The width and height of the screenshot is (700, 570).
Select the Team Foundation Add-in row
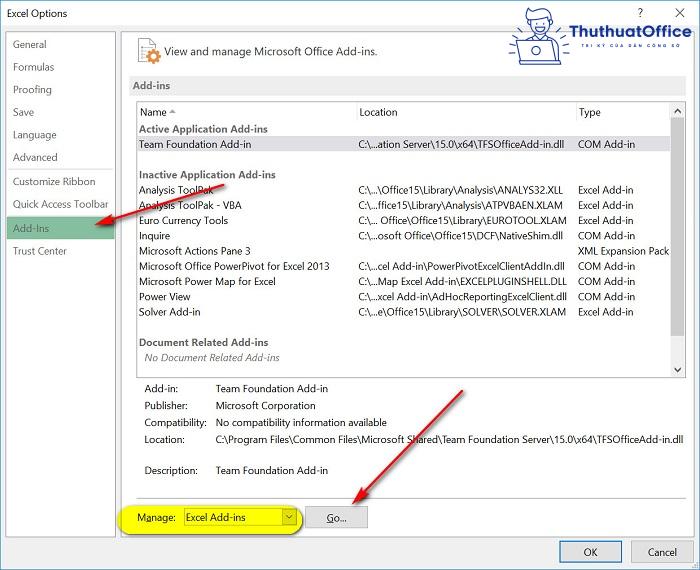tap(404, 144)
